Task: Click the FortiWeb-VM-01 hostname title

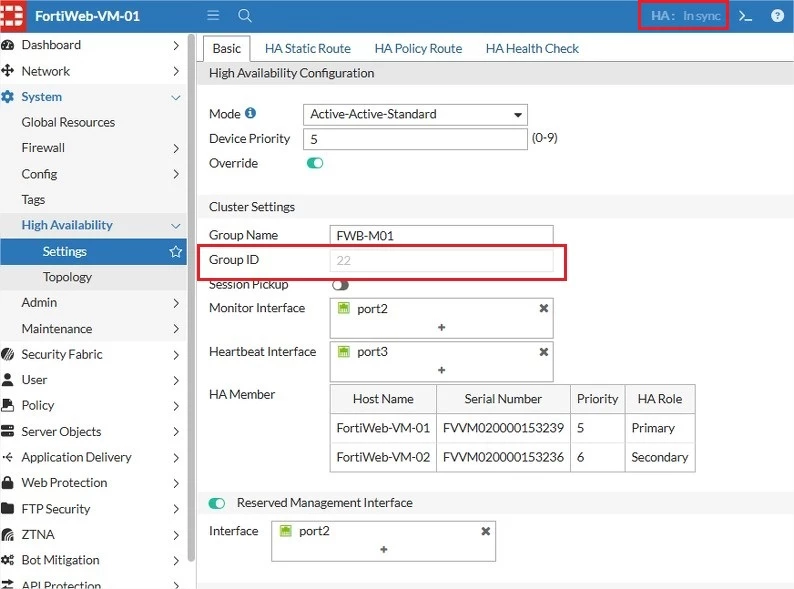Action: click(x=87, y=16)
